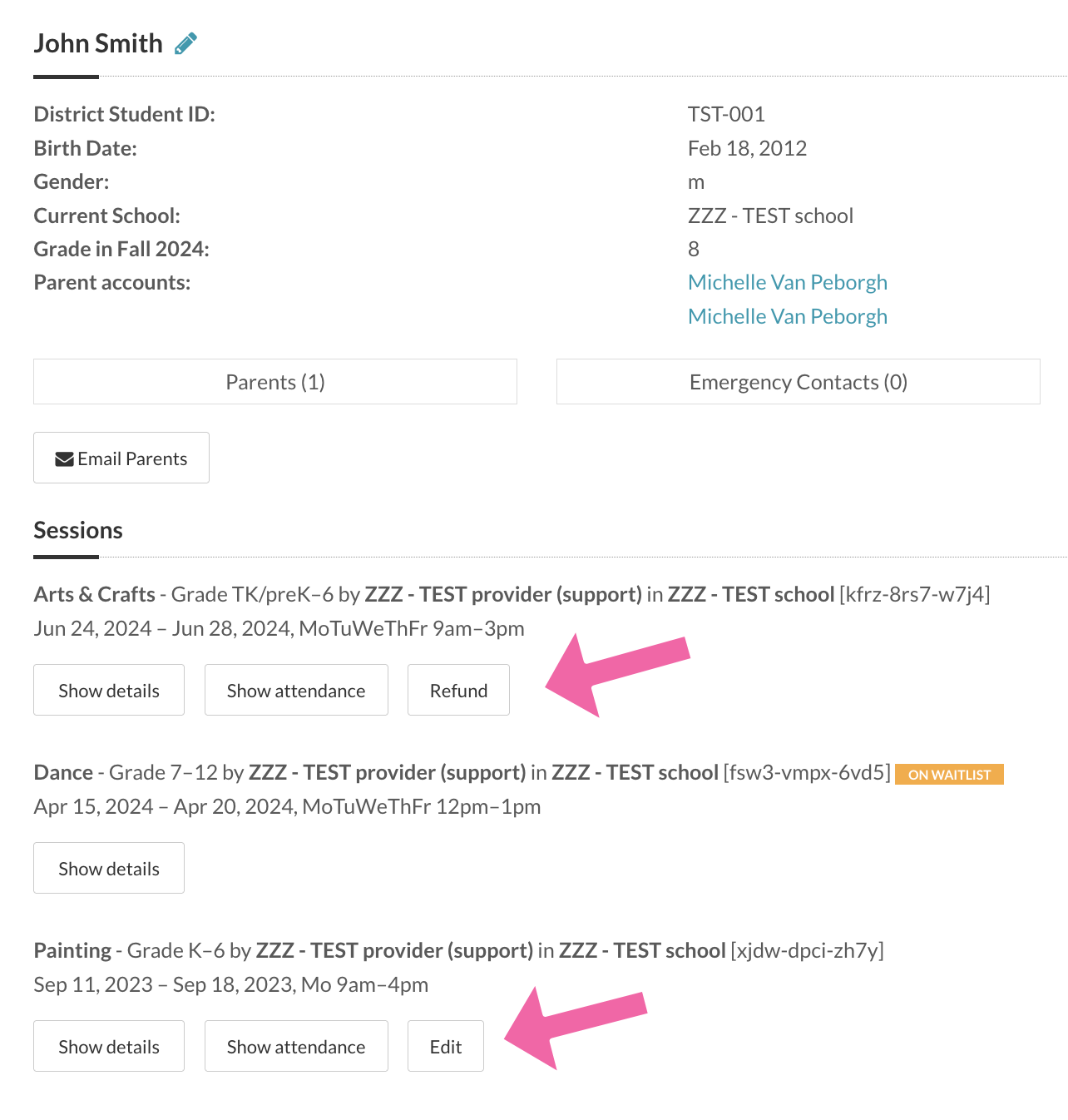The height and width of the screenshot is (1120, 1068).
Task: Click the ON WAITLIST badge on Dance
Action: [x=949, y=775]
